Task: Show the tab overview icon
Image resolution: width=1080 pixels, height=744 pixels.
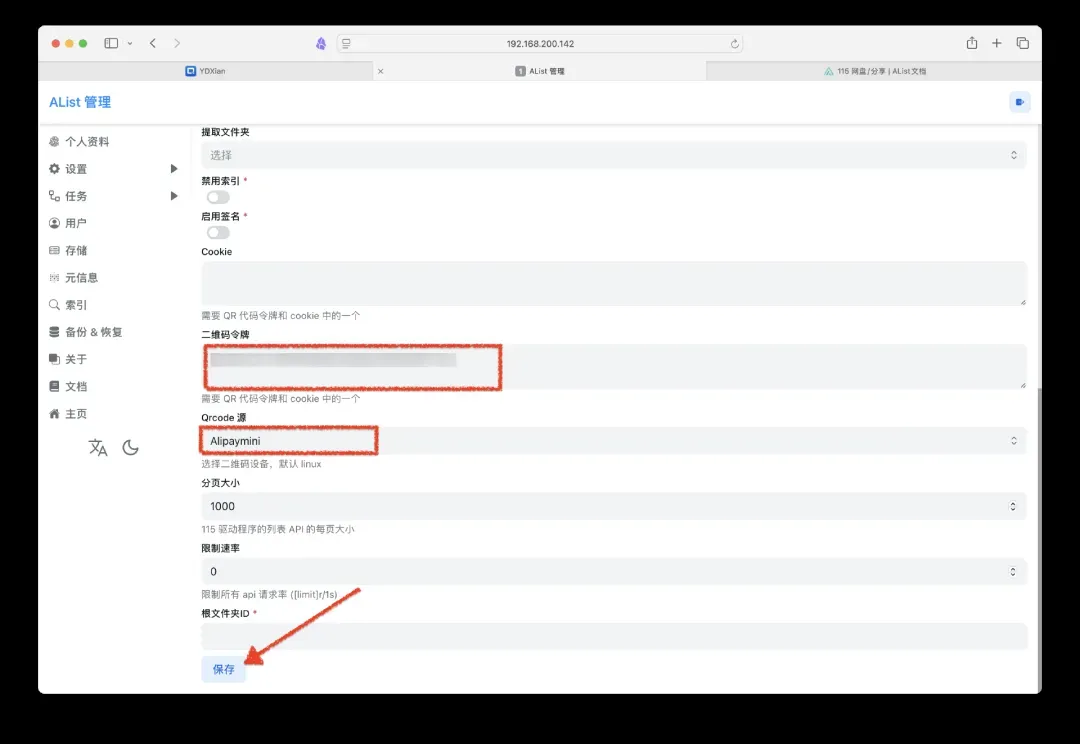Action: pos(1022,43)
